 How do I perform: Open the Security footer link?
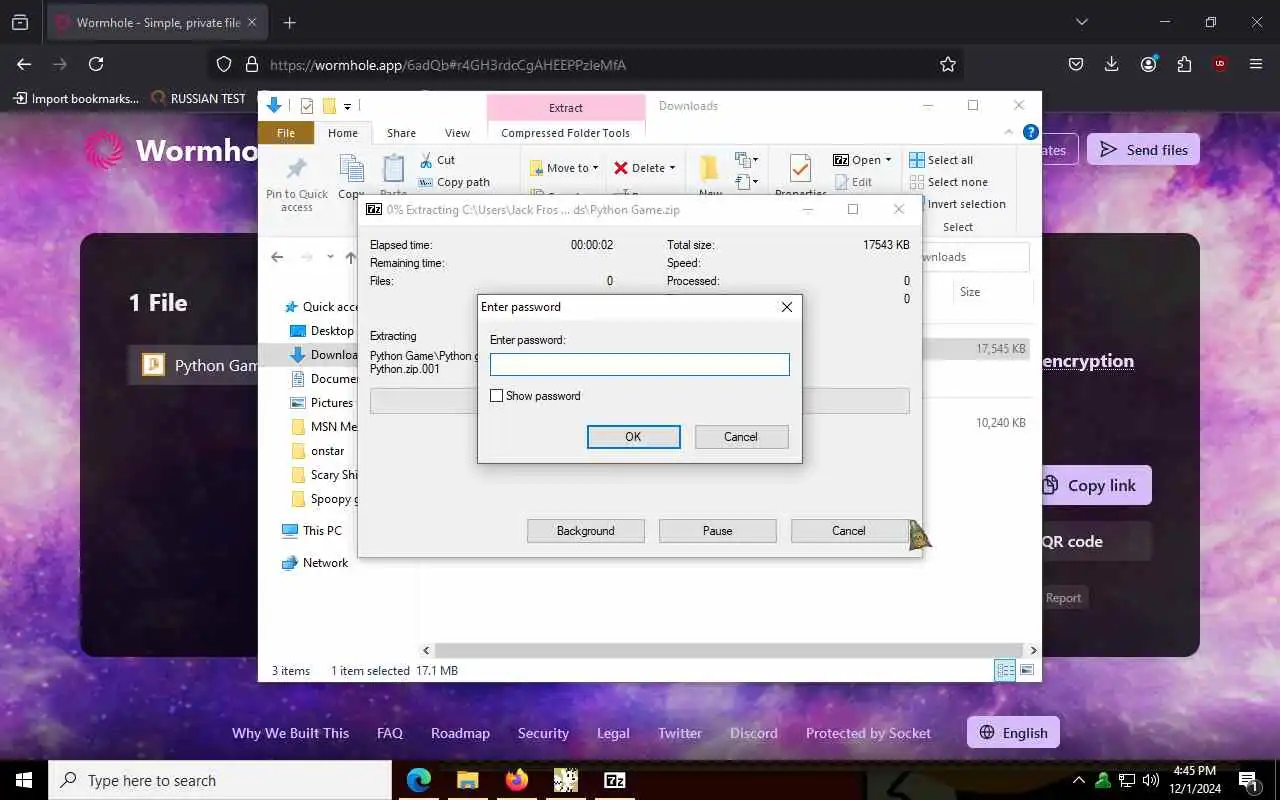543,733
